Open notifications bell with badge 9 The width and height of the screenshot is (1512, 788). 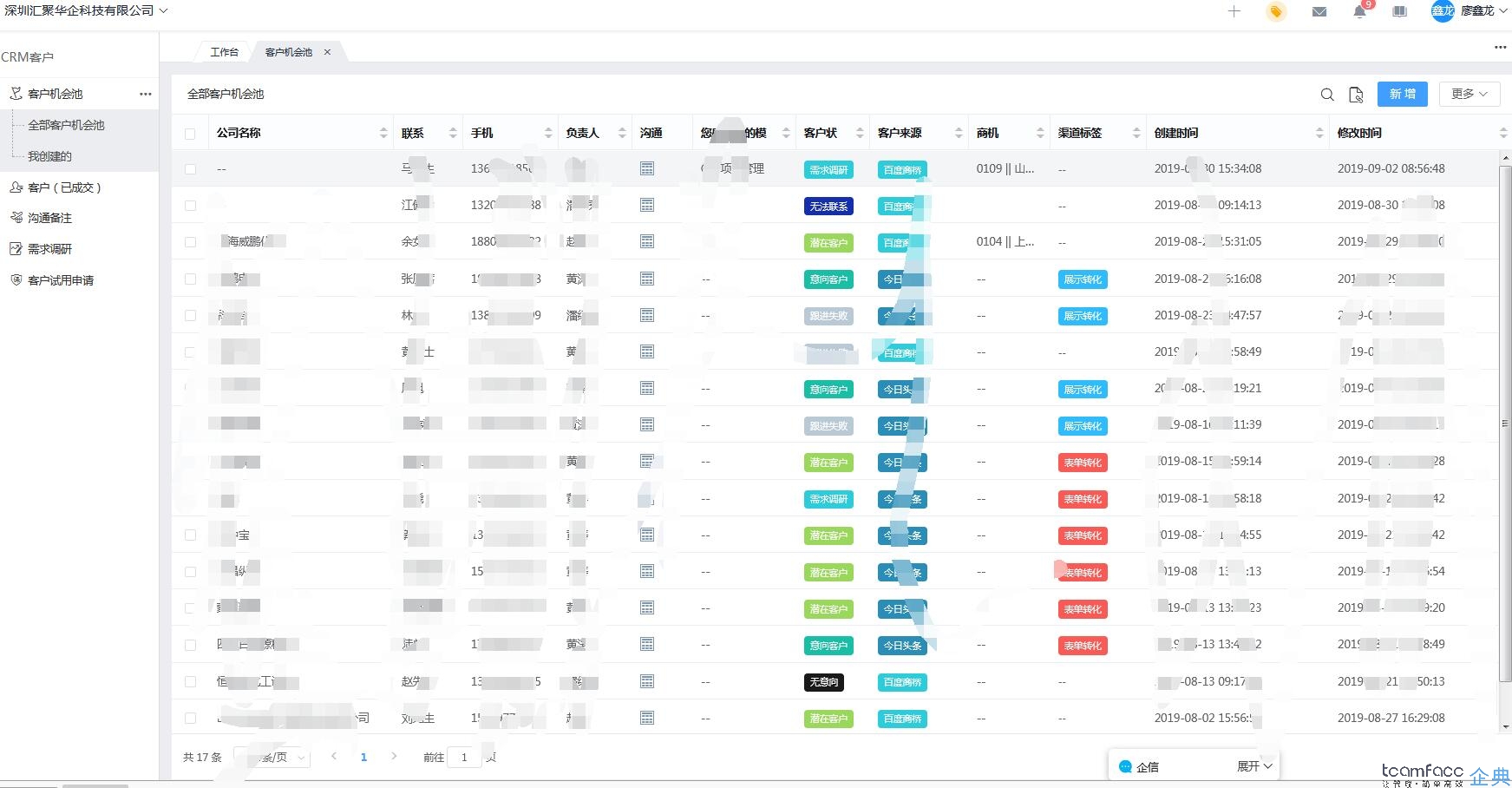(x=1359, y=12)
